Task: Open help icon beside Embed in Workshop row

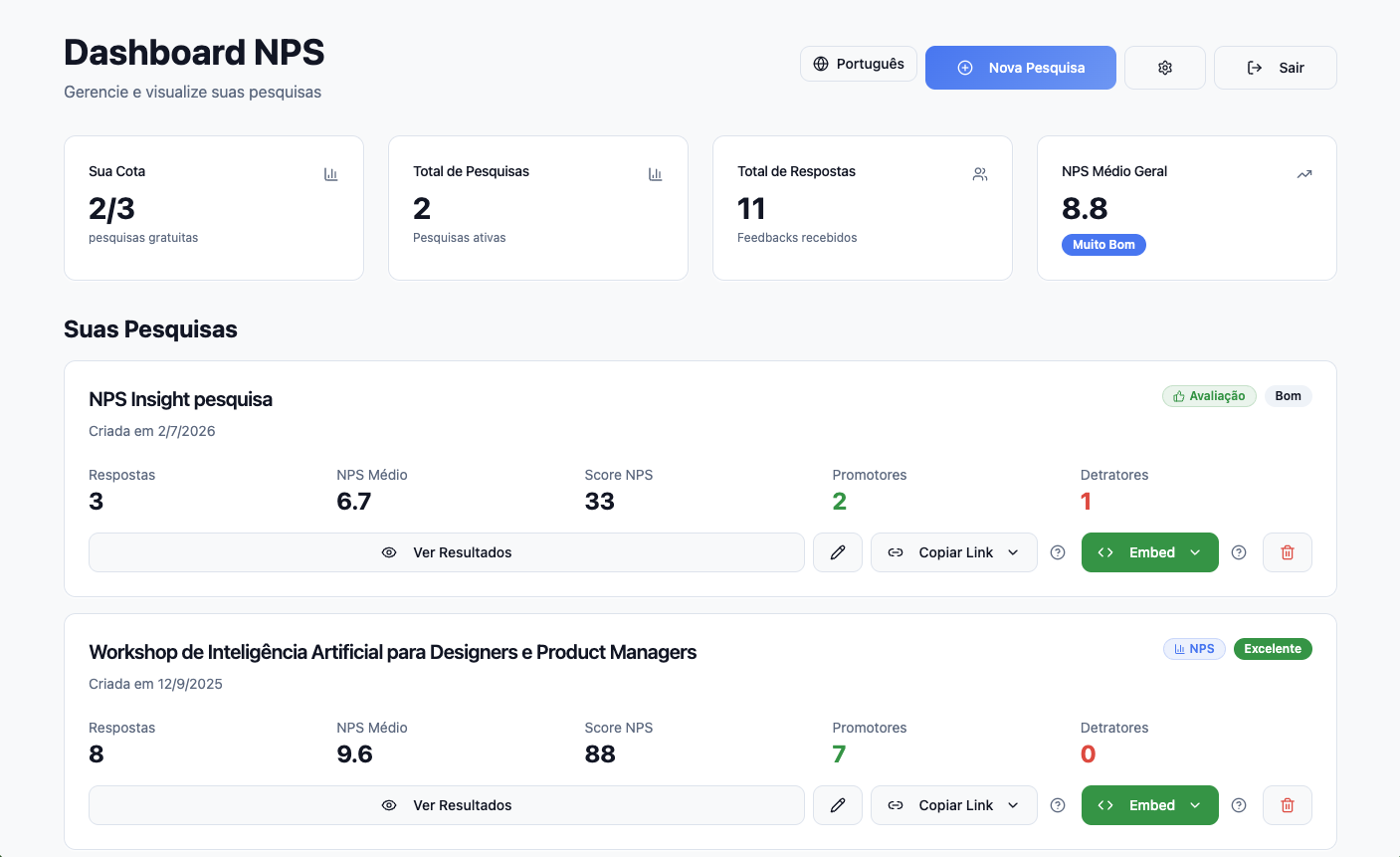Action: pos(1239,805)
